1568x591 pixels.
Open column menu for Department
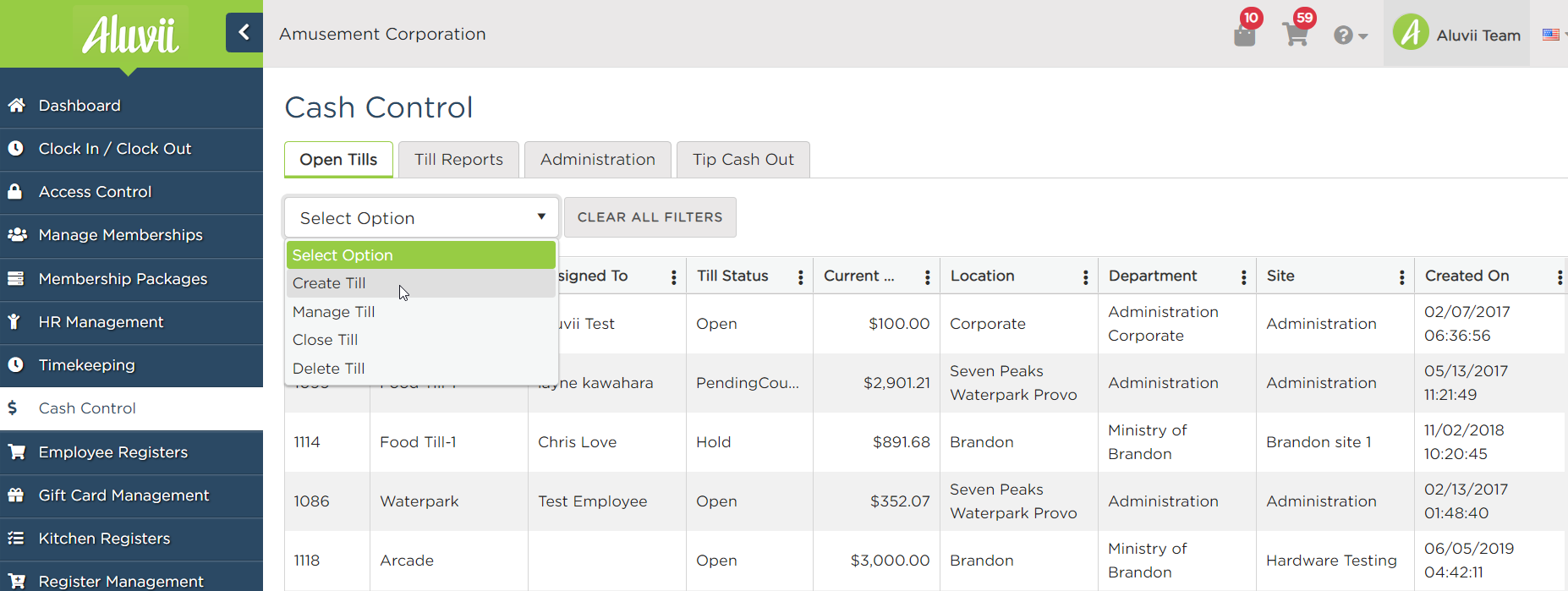tap(1244, 277)
